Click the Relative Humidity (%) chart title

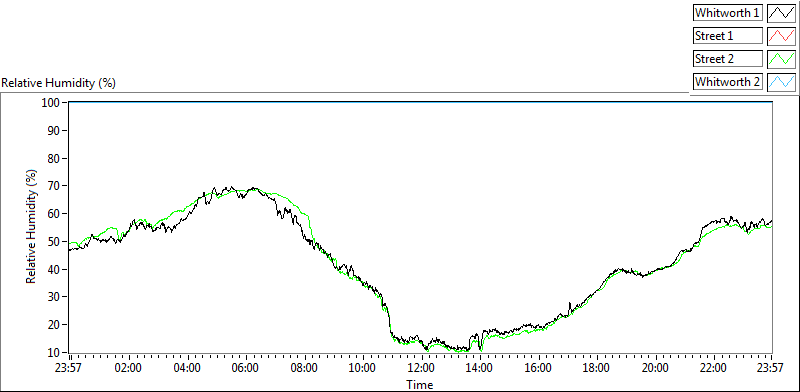click(59, 83)
